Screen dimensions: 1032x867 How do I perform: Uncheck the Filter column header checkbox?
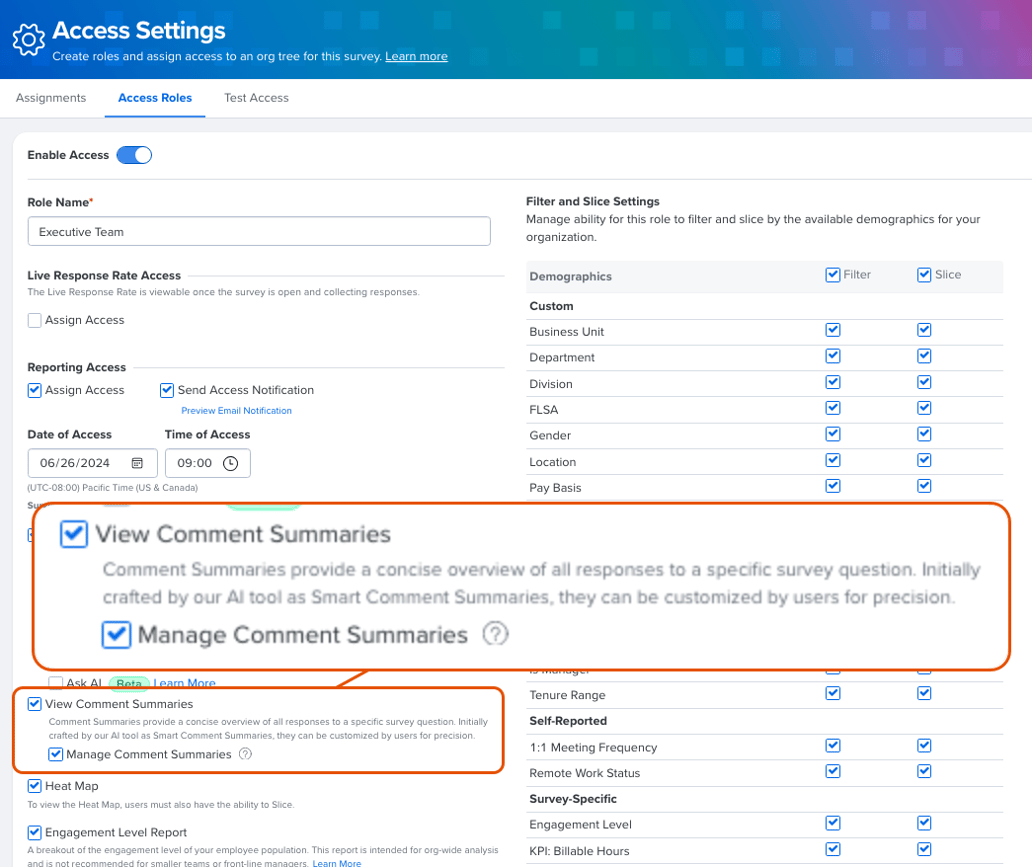click(x=833, y=275)
